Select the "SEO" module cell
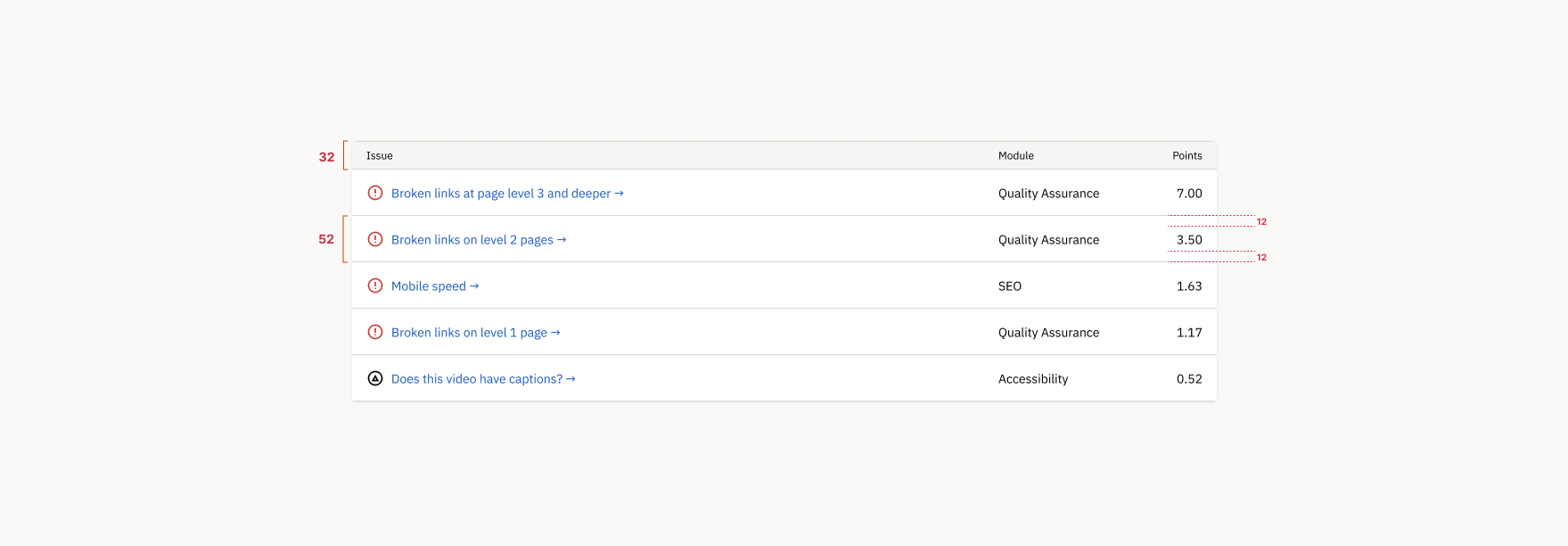The height and width of the screenshot is (546, 1568). (x=1010, y=286)
